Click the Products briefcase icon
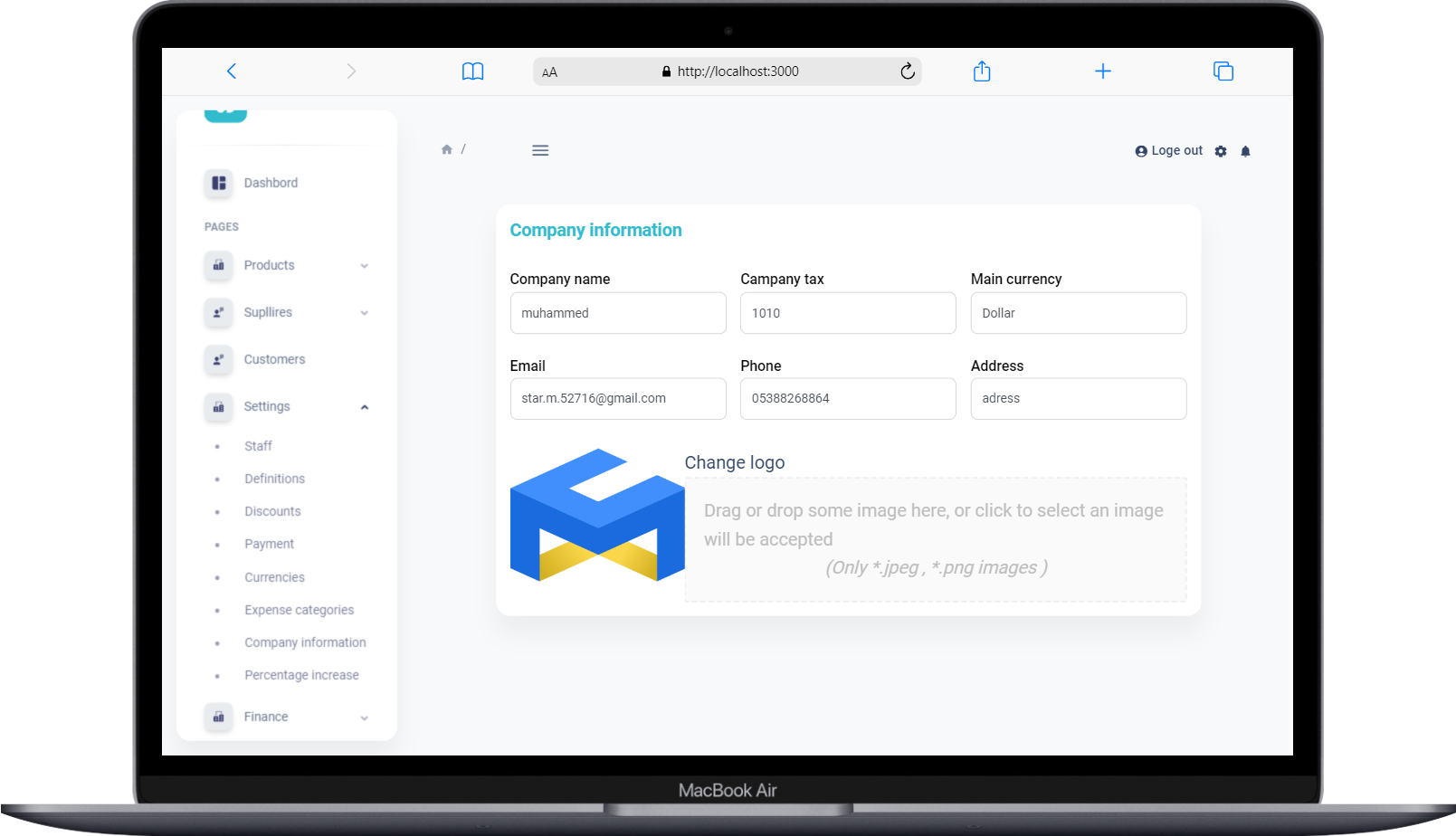The image size is (1456, 836). [x=218, y=265]
